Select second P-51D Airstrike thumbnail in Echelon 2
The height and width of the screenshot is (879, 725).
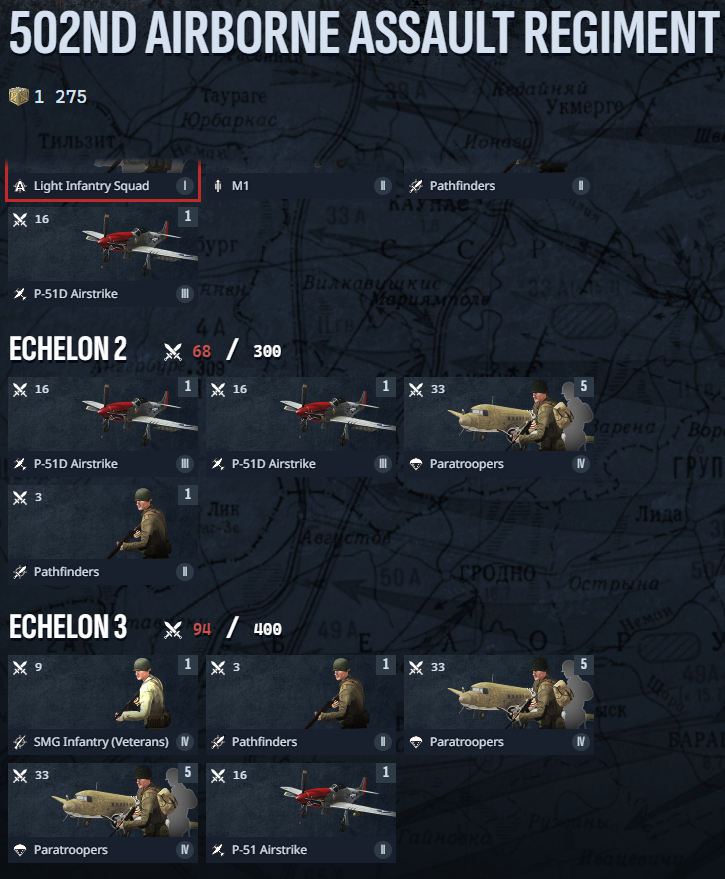point(301,414)
